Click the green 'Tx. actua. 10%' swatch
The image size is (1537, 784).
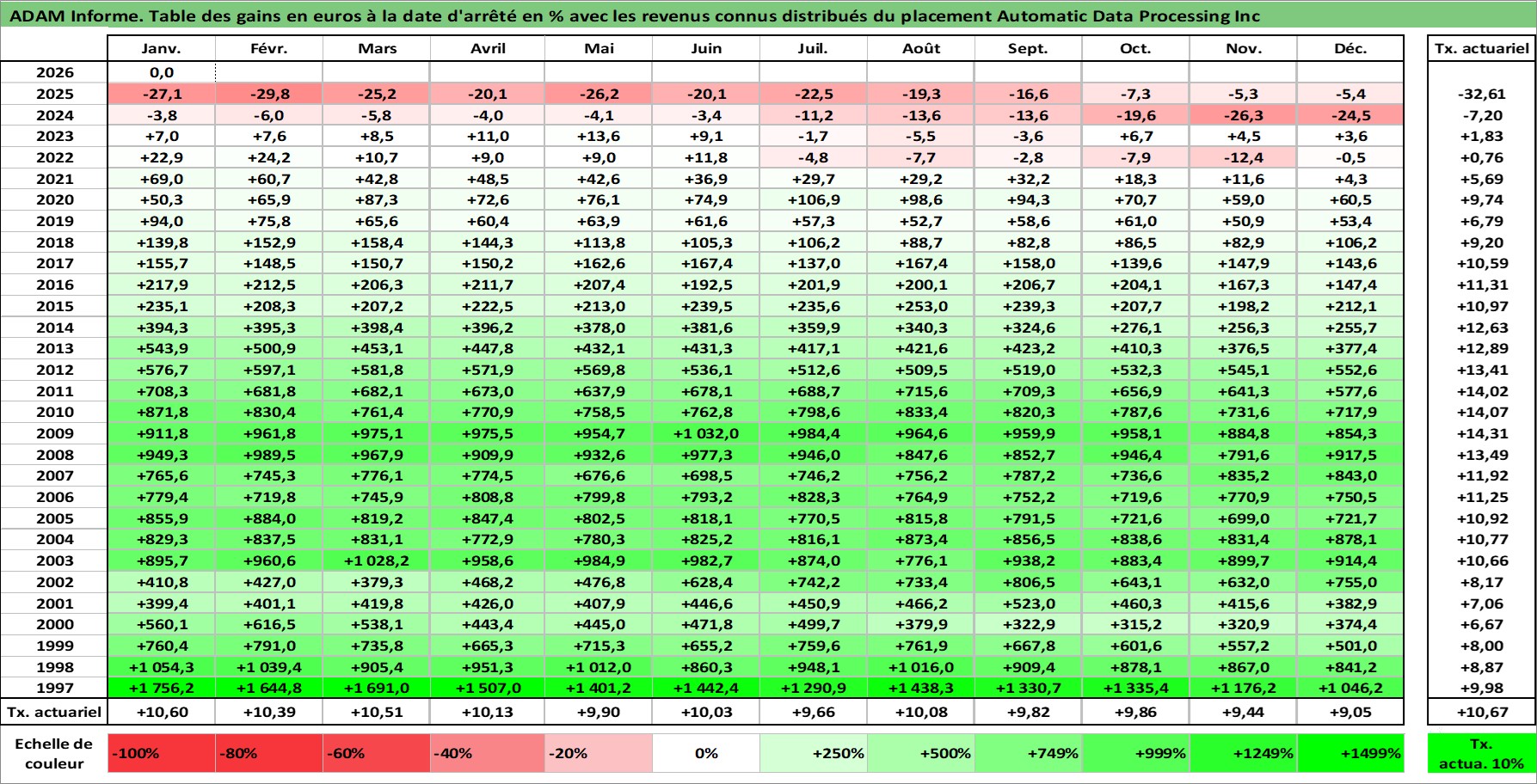(x=1482, y=753)
